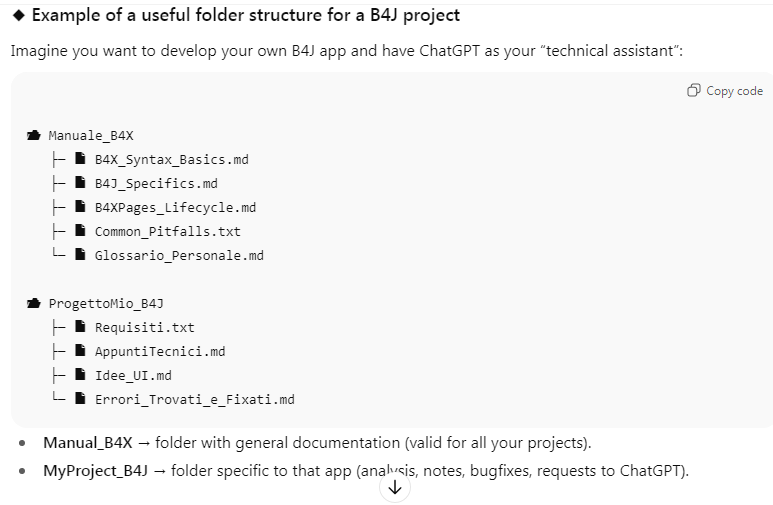Click the scroll-to-bottom arrow button
Image resolution: width=773 pixels, height=505 pixels.
point(394,487)
